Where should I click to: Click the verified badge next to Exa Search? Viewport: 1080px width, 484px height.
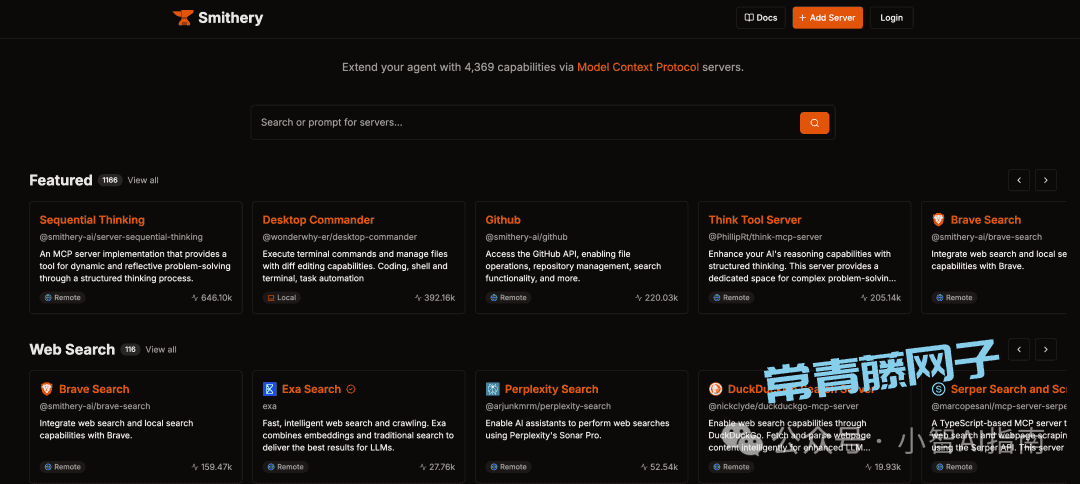click(351, 389)
